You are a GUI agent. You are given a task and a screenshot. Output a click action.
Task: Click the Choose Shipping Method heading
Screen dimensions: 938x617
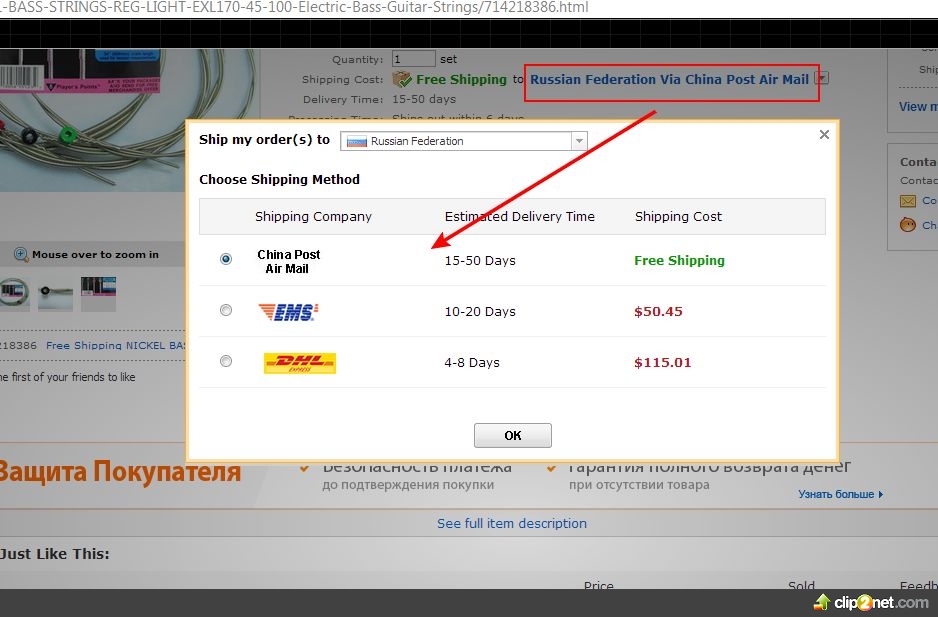click(279, 180)
